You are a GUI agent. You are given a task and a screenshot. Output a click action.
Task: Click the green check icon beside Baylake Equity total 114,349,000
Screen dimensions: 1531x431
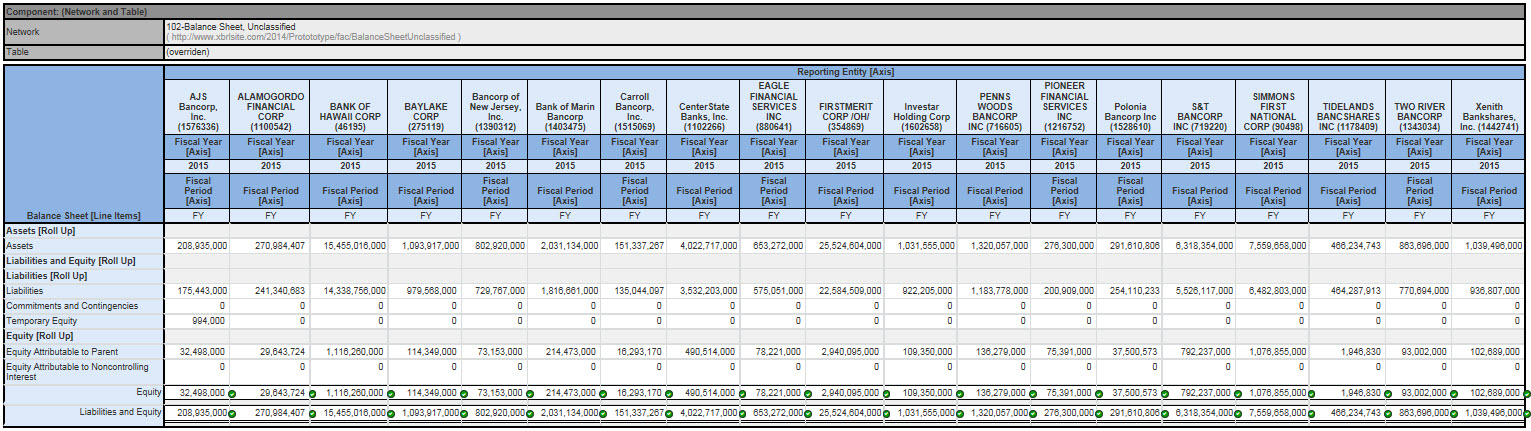point(462,394)
